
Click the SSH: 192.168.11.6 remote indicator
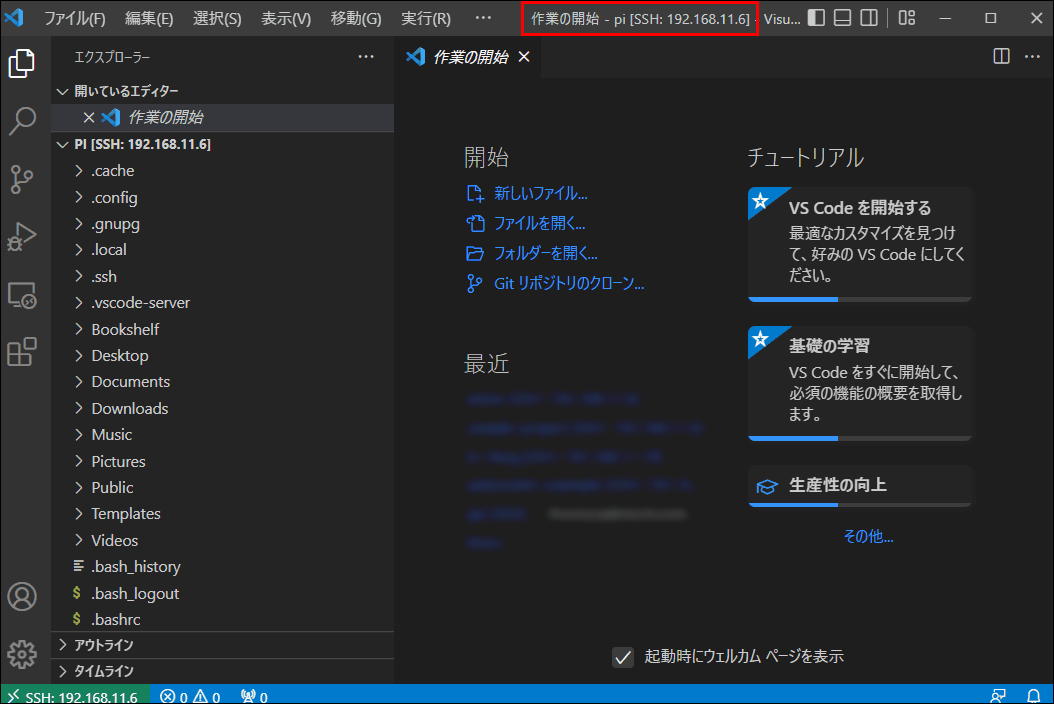point(73,696)
